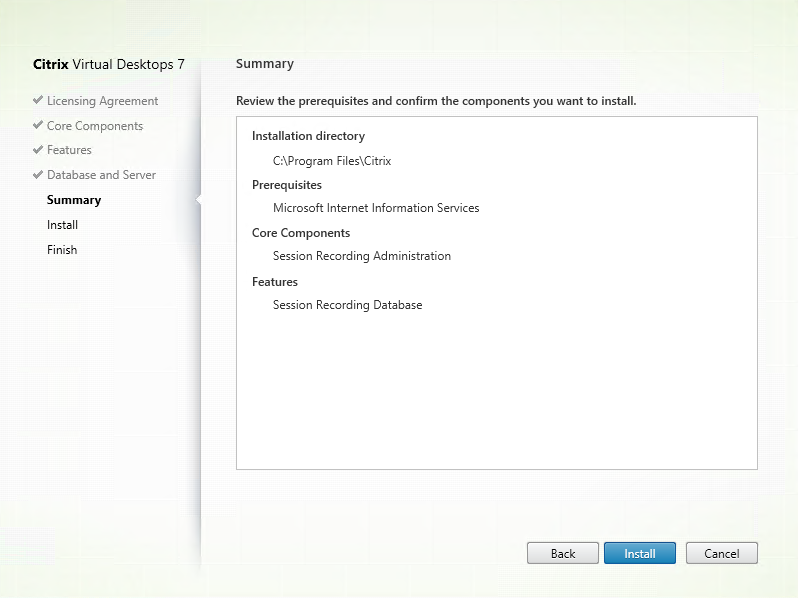Select the Summary step in left sidebar
The image size is (798, 598).
point(74,200)
